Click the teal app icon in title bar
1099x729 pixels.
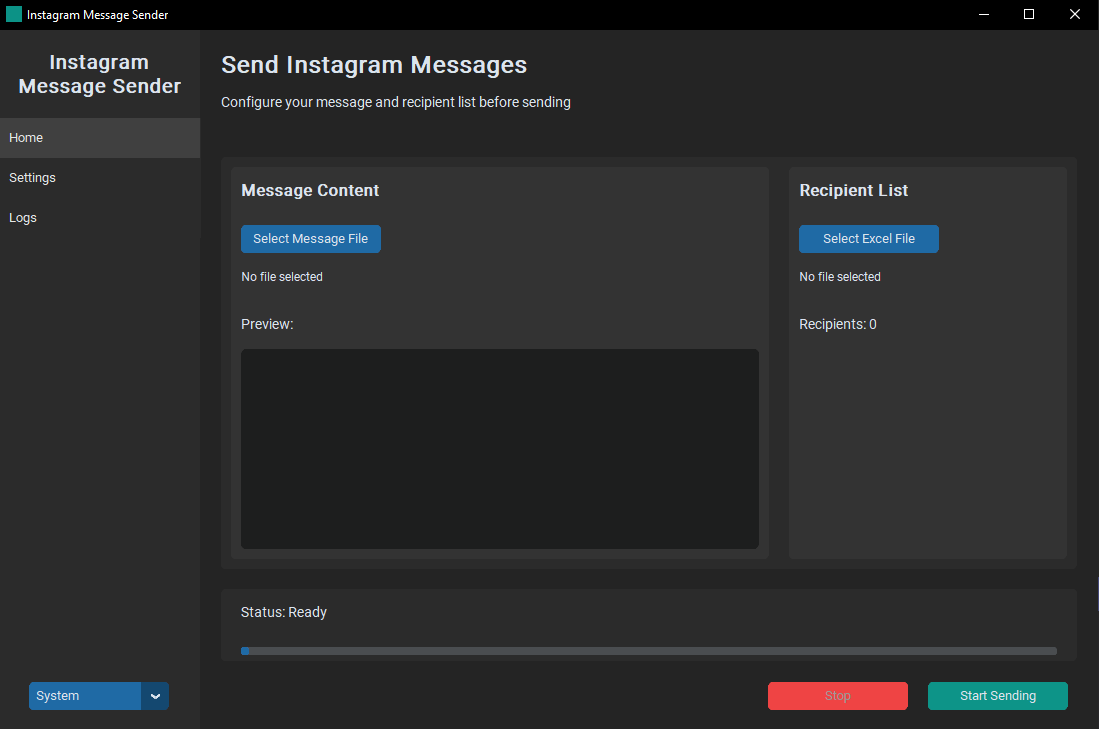(x=13, y=14)
